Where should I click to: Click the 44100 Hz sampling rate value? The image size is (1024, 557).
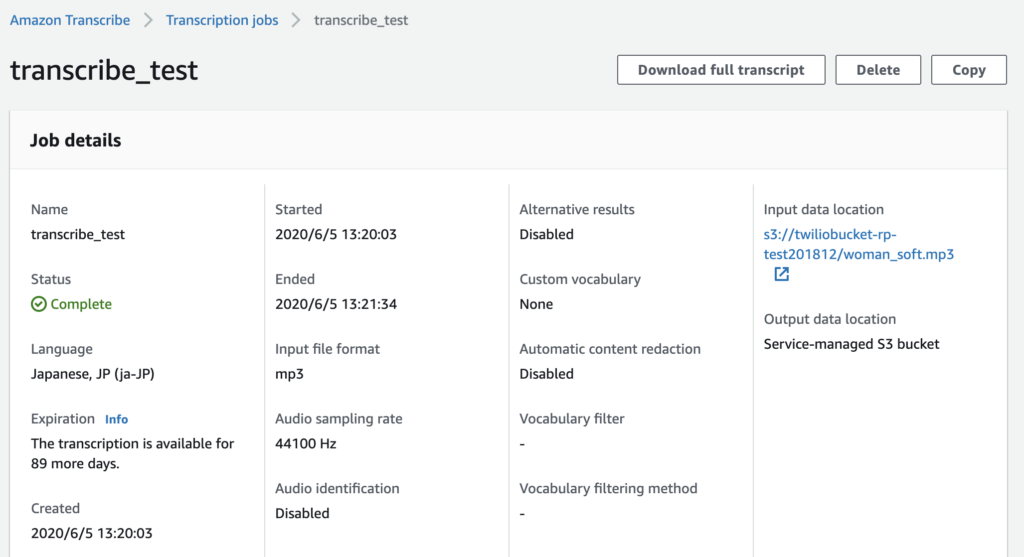pos(306,444)
